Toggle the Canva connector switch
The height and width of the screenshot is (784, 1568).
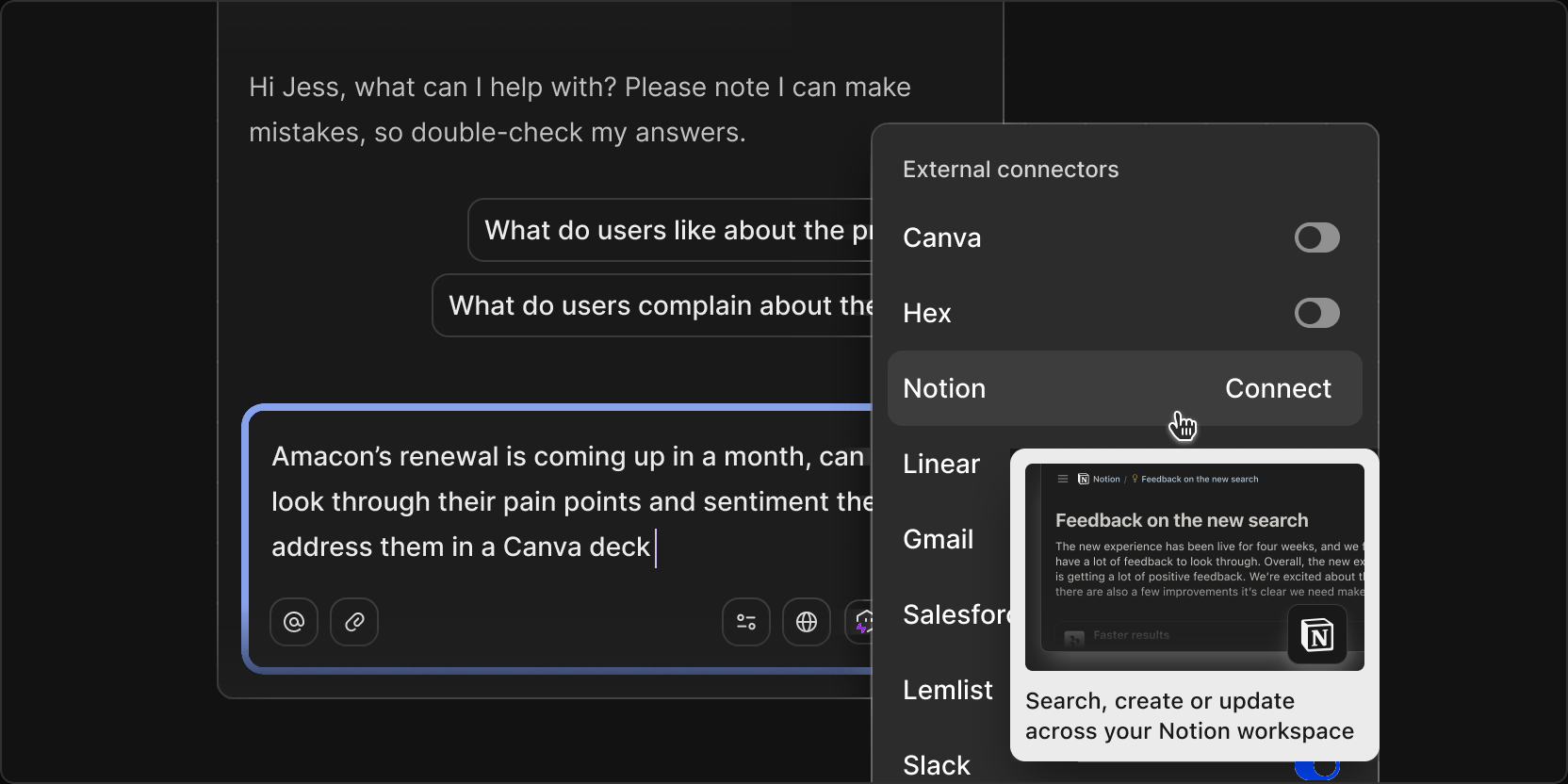1316,237
